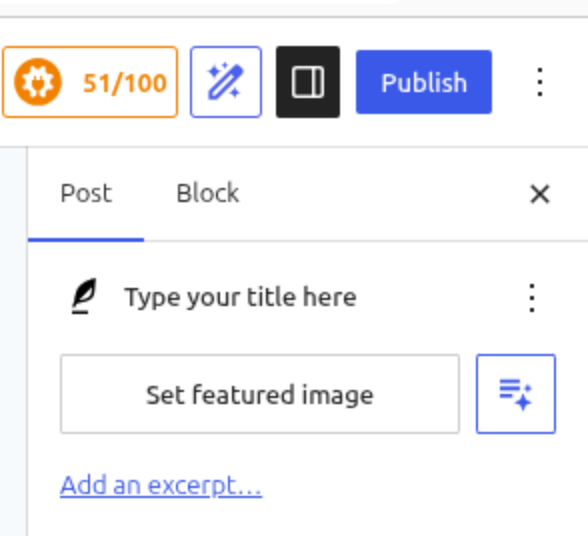Click the feather post icon
This screenshot has width=588, height=536.
tap(84, 296)
